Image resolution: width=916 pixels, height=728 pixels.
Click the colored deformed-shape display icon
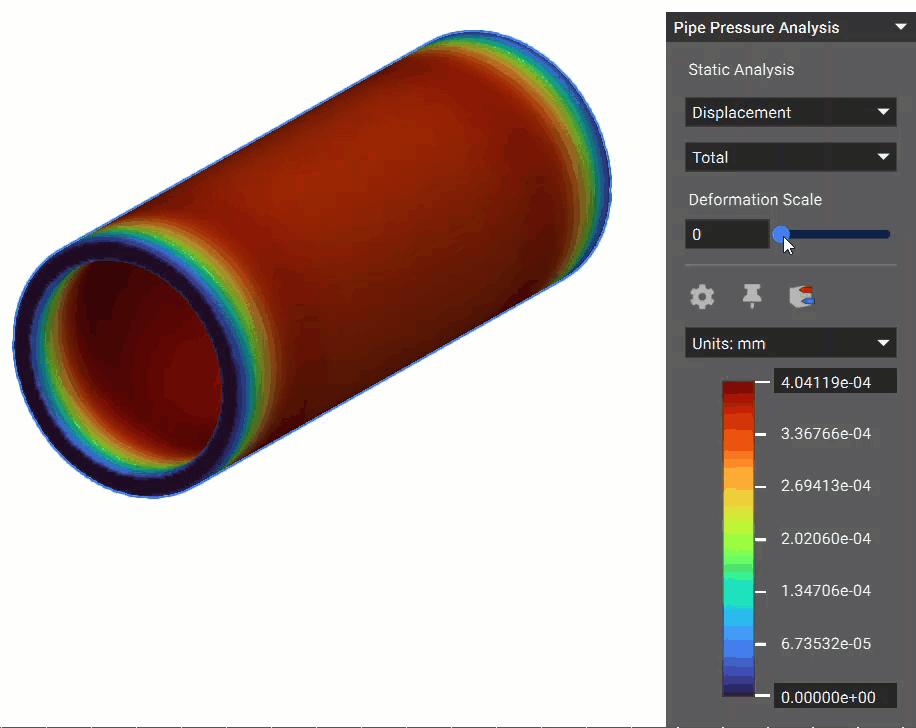point(801,296)
